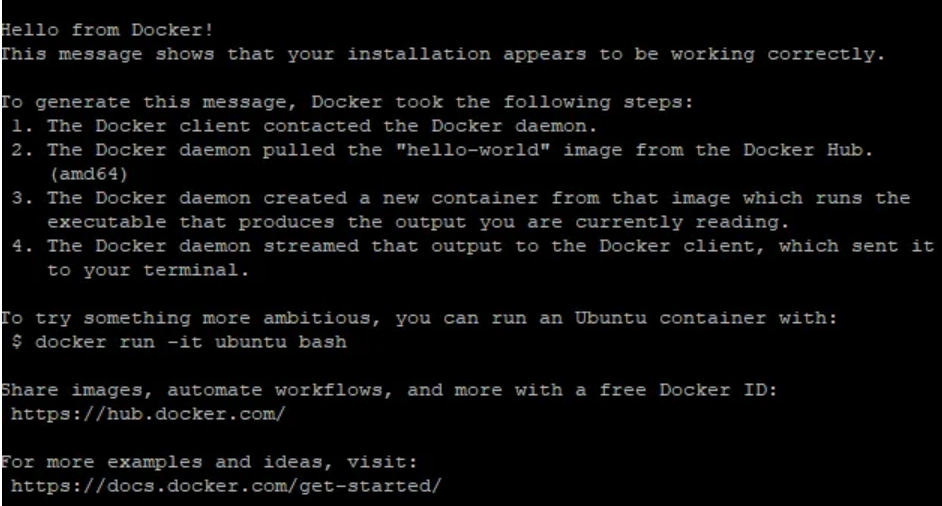Click the "To try something more ambitious" line

click(x=419, y=317)
